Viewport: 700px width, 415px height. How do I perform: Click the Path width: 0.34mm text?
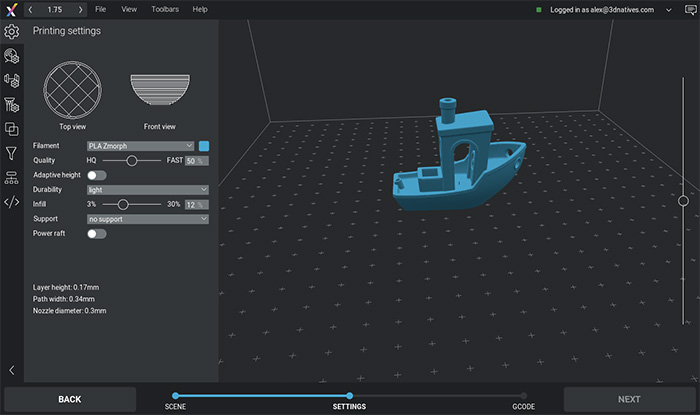[x=63, y=299]
